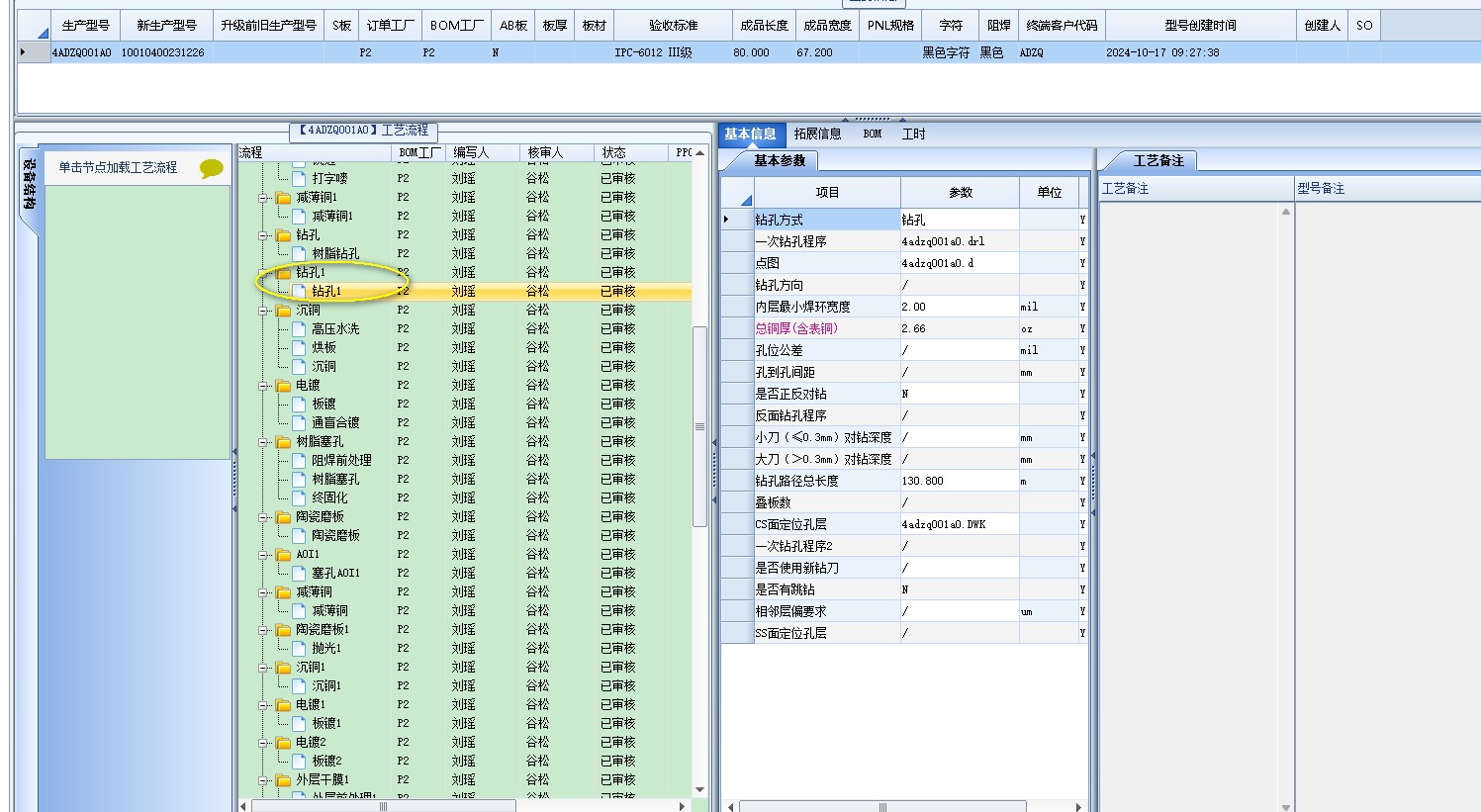Viewport: 1481px width, 812px height.
Task: Click the document icon of 阻焊前处理 step
Action: (x=299, y=461)
